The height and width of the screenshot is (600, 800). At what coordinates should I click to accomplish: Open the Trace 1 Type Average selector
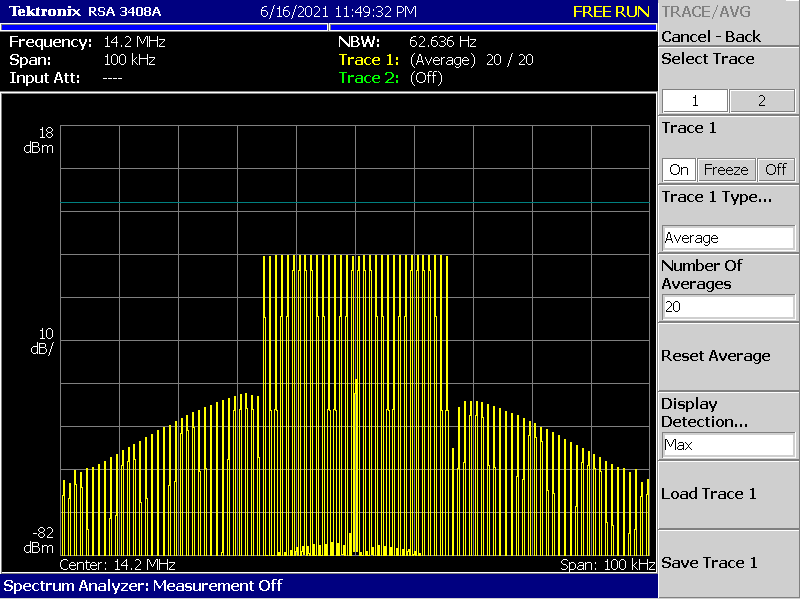click(x=728, y=238)
